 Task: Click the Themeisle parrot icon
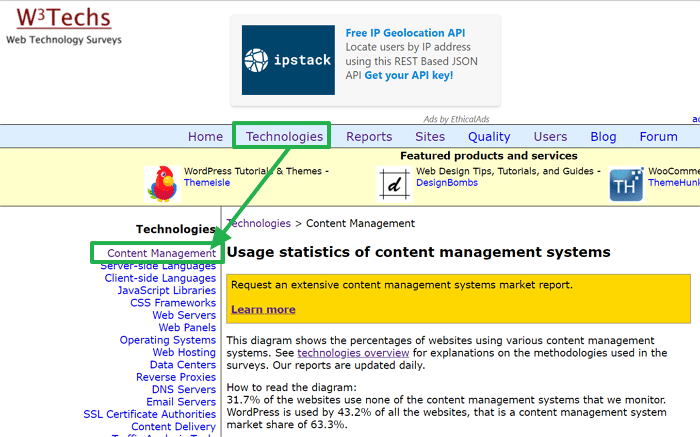pyautogui.click(x=163, y=184)
